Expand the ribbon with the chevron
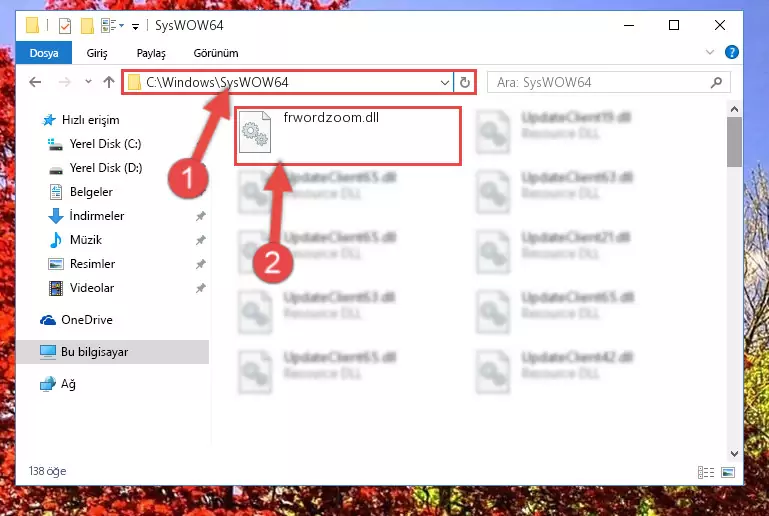 [709, 52]
